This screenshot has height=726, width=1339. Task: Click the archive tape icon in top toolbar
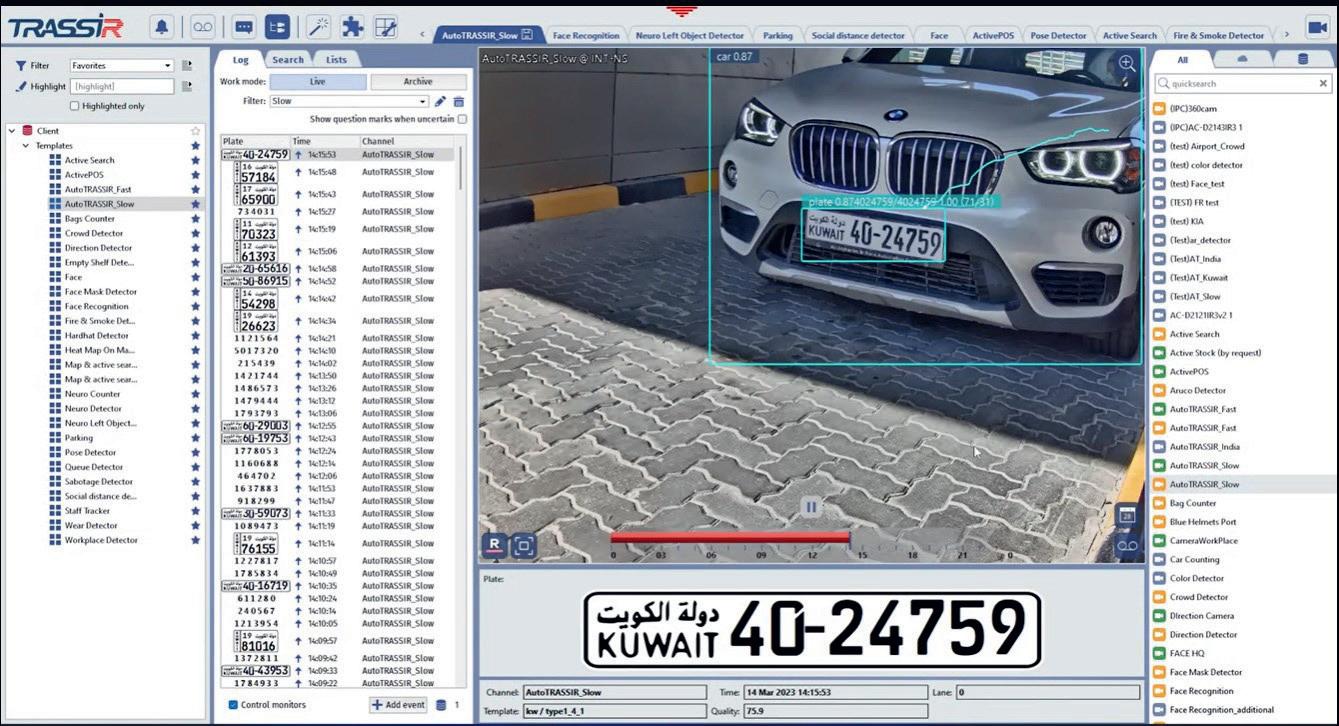[203, 27]
